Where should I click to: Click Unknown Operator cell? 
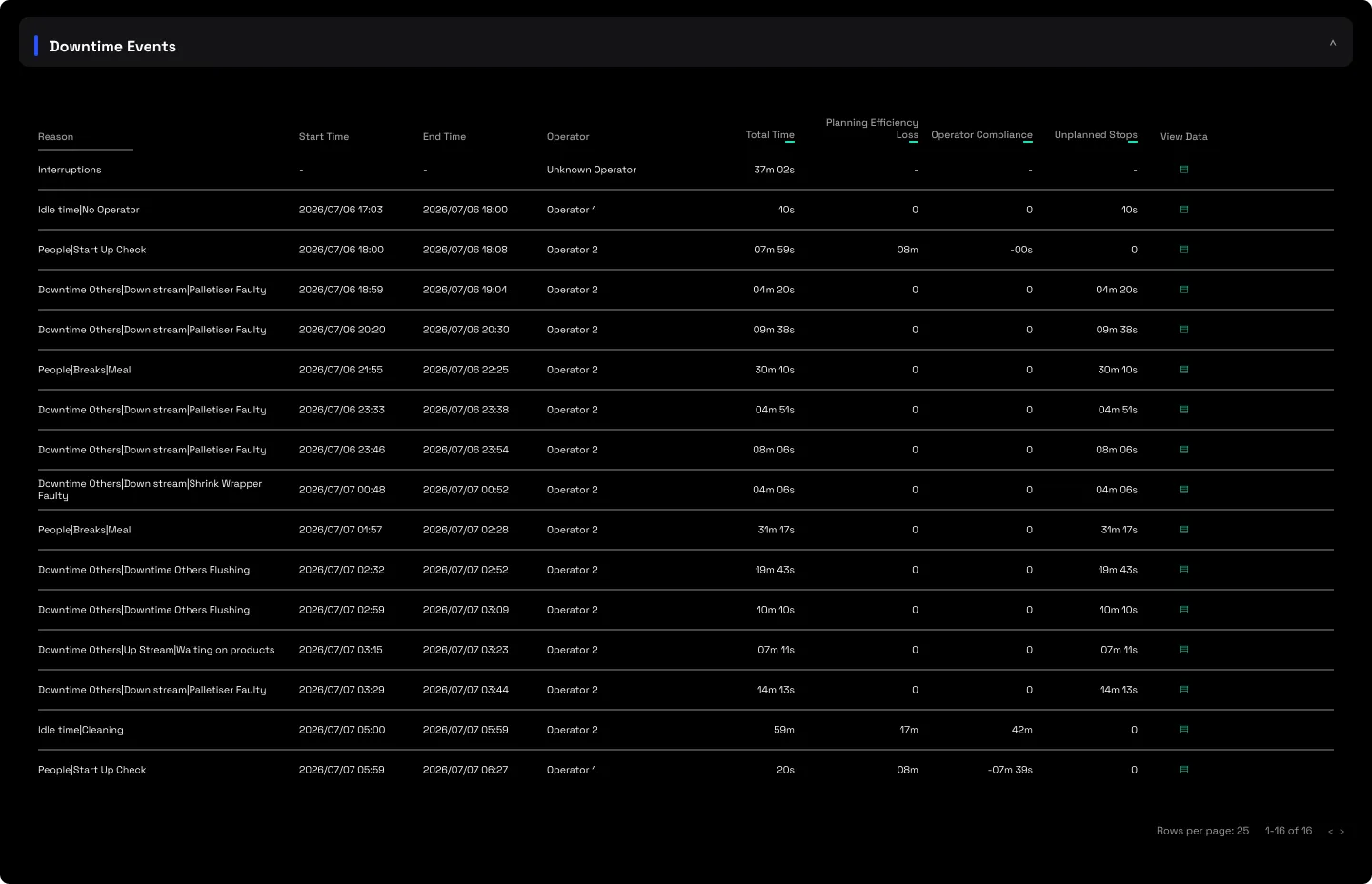[592, 170]
